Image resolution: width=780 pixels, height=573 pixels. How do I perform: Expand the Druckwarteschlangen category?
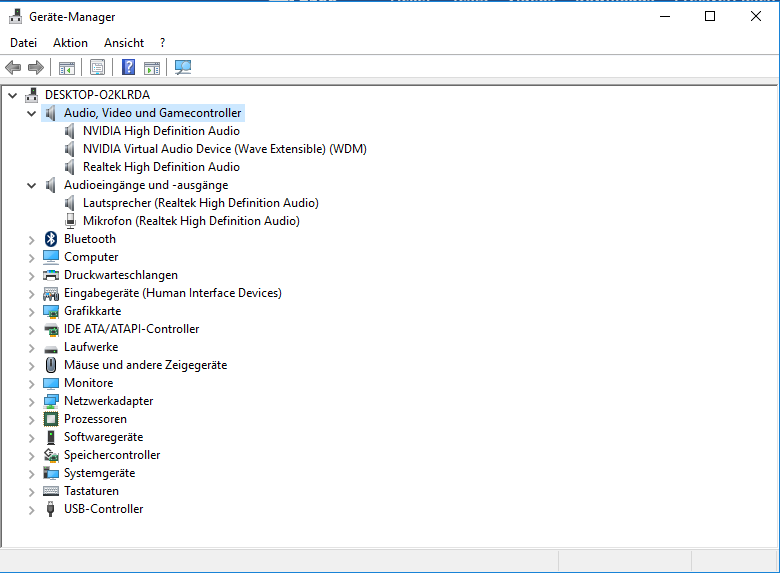[x=31, y=276]
